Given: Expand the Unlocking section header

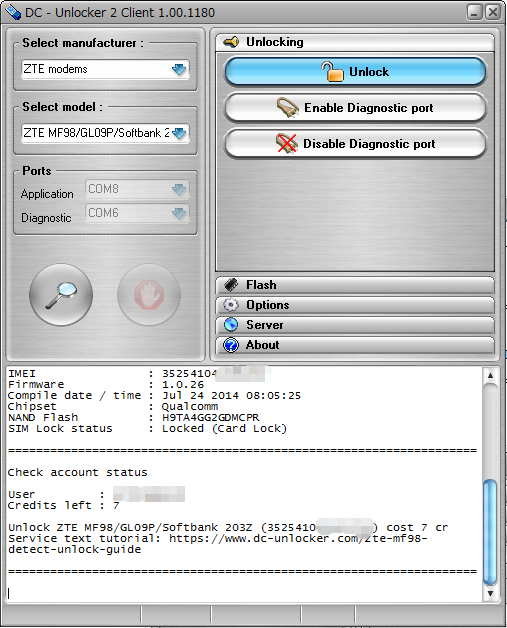Looking at the screenshot, I should coord(355,42).
